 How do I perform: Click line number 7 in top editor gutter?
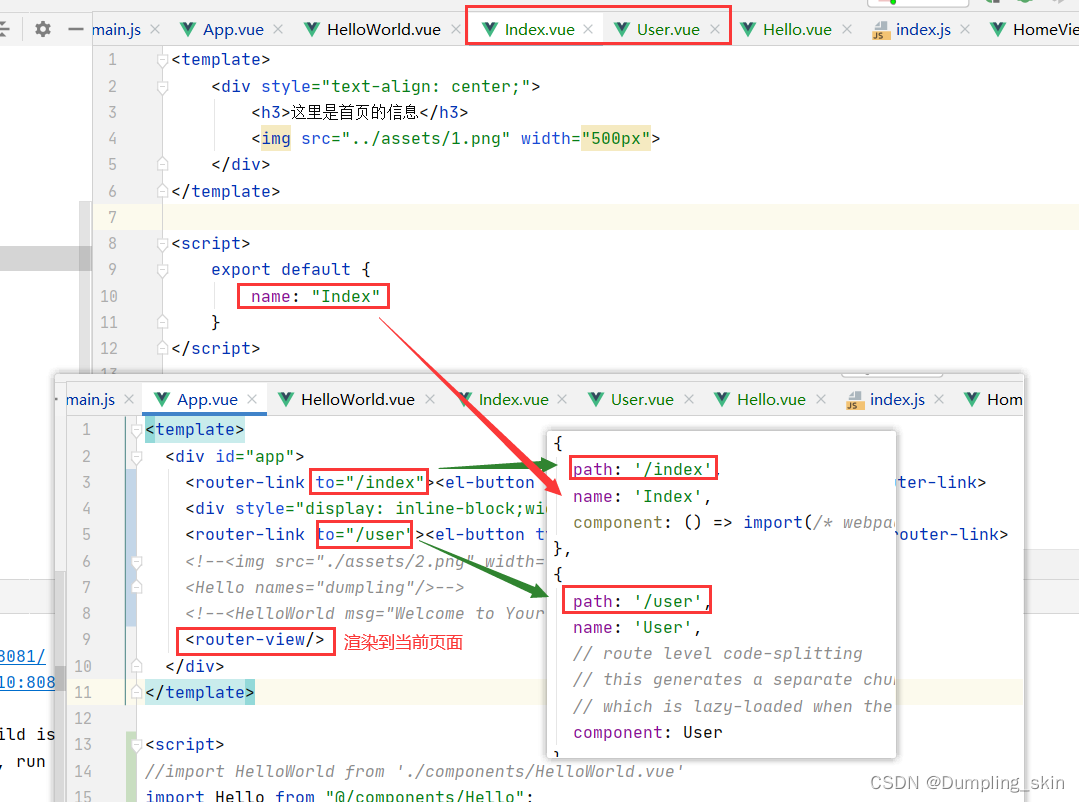pyautogui.click(x=112, y=218)
